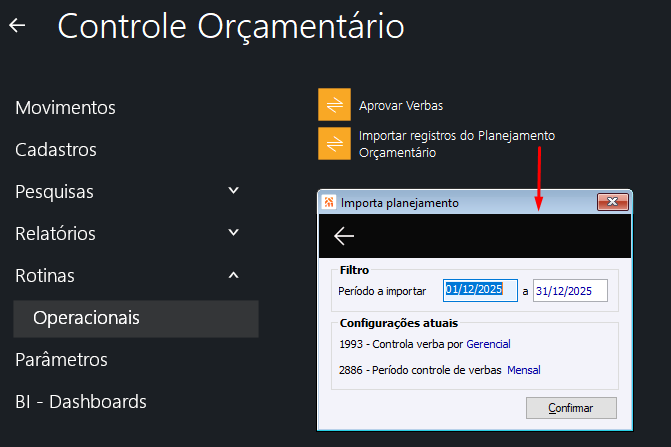671x447 pixels.
Task: Click the '2886 - Período controle de verbas' text
Action: pos(420,370)
